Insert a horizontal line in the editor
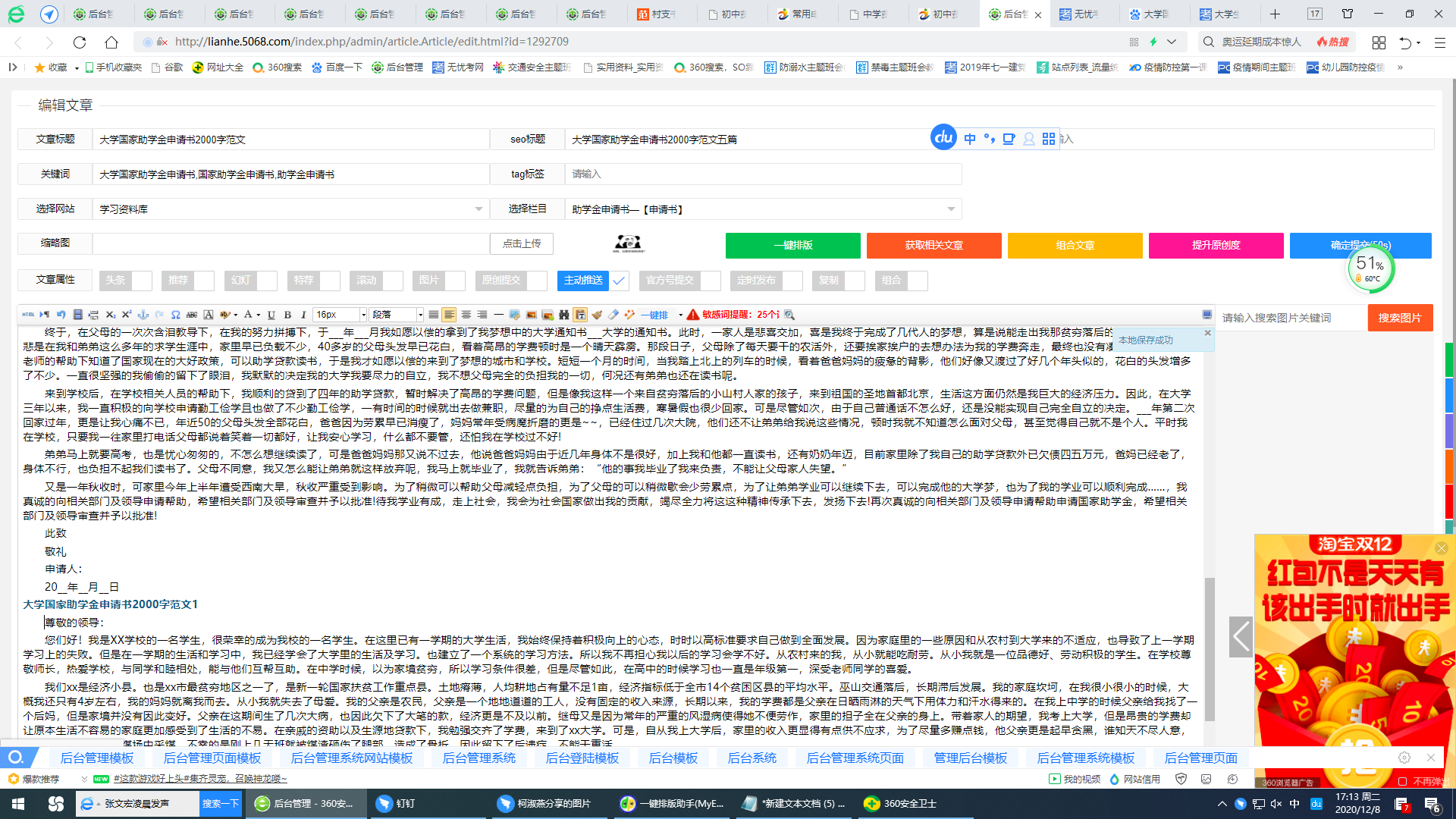Image resolution: width=1456 pixels, height=819 pixels. (498, 314)
